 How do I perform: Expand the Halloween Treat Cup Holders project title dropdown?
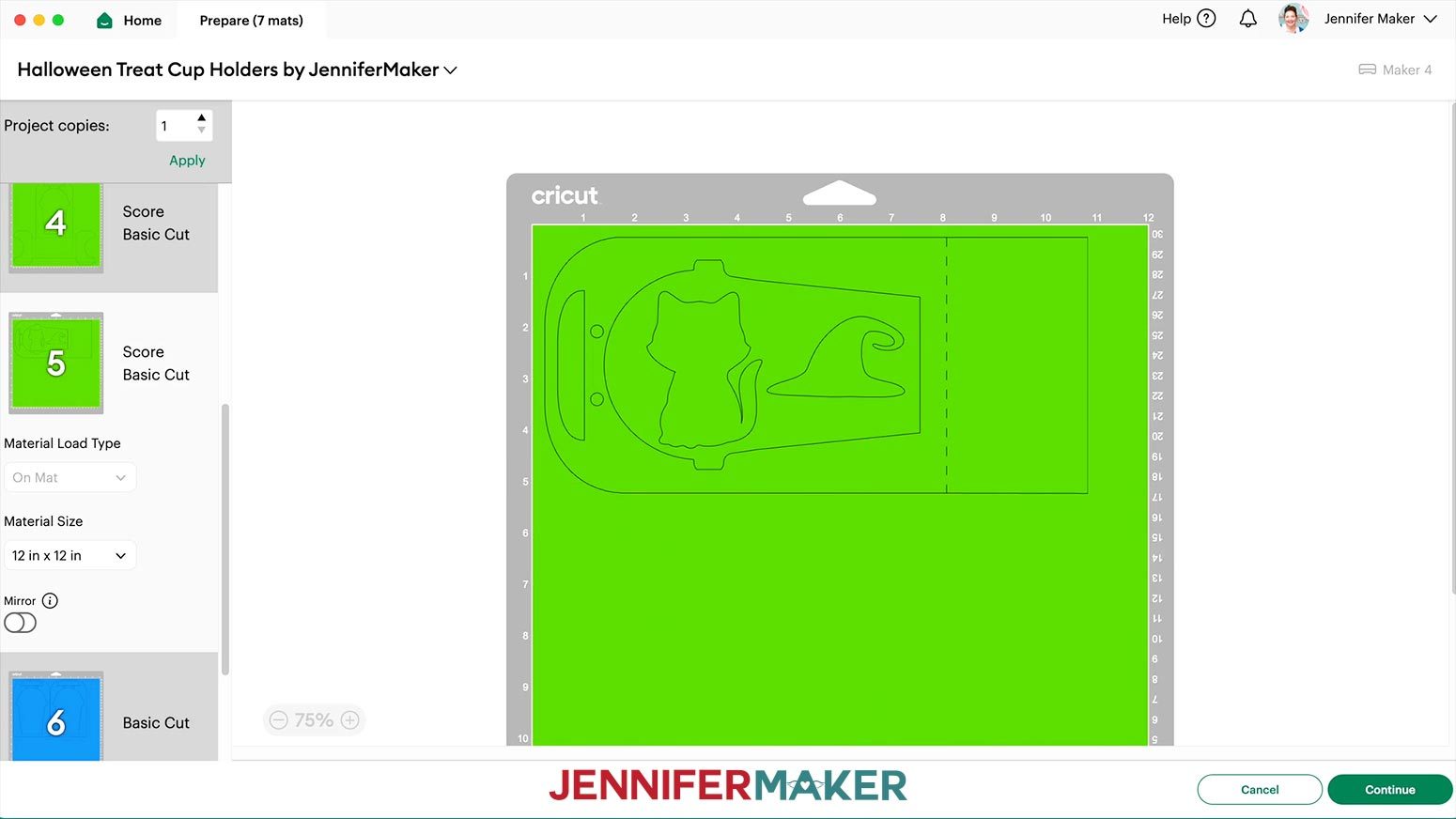point(451,70)
